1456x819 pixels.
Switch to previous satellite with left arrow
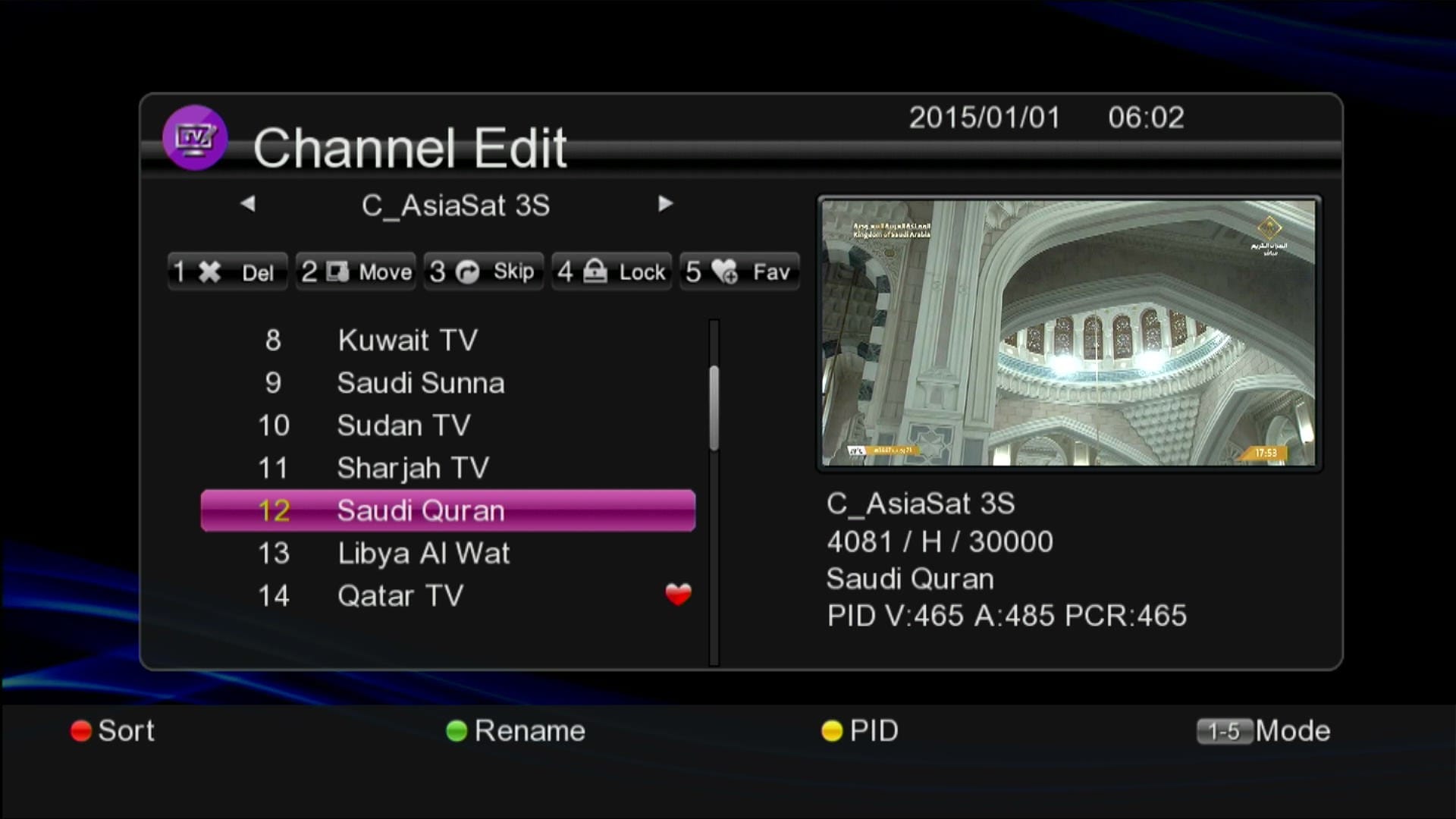pyautogui.click(x=247, y=203)
